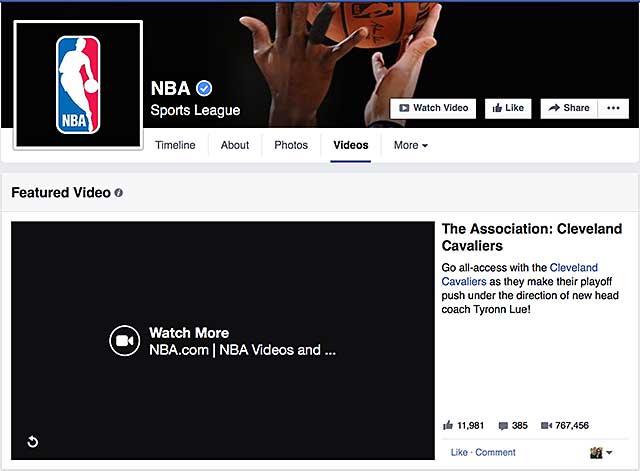This screenshot has width=640, height=471.
Task: Like the NBA page
Action: tap(508, 108)
